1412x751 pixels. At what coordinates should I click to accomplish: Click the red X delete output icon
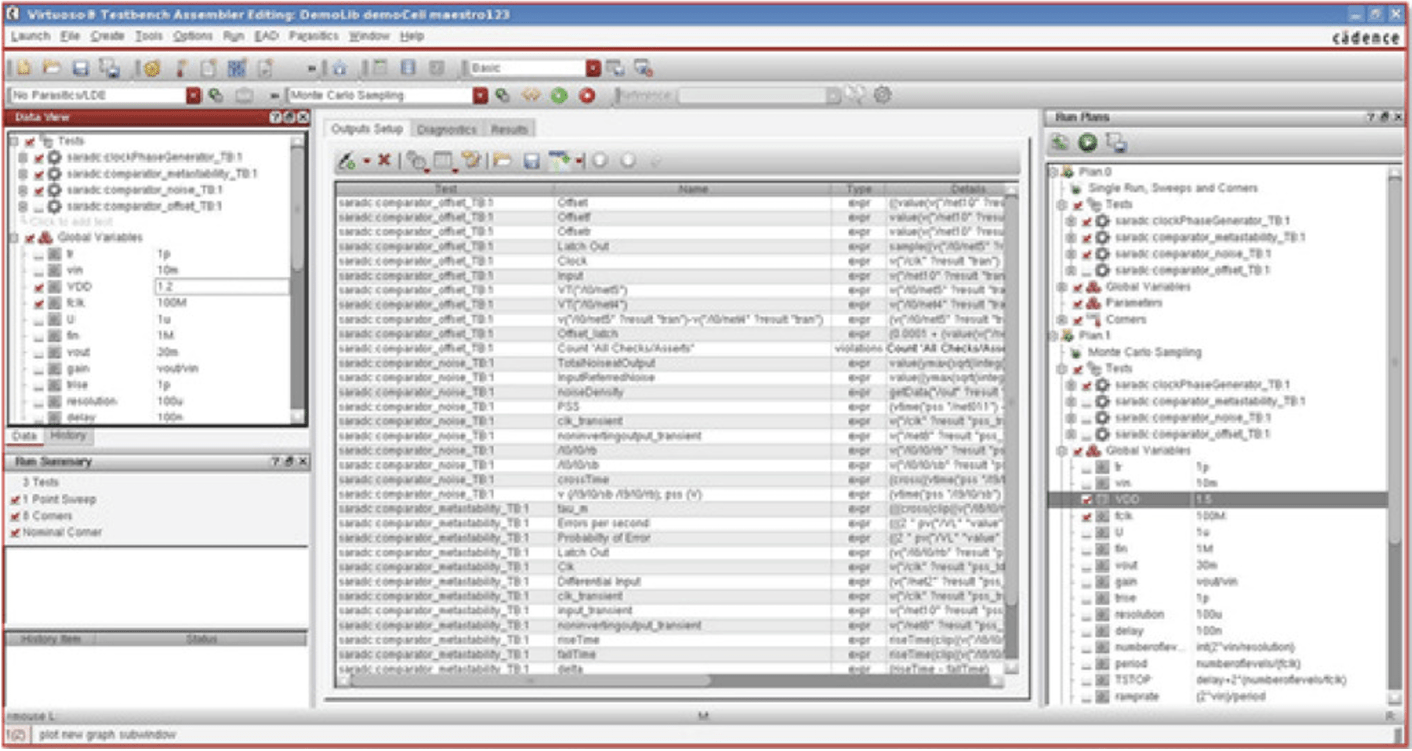384,160
